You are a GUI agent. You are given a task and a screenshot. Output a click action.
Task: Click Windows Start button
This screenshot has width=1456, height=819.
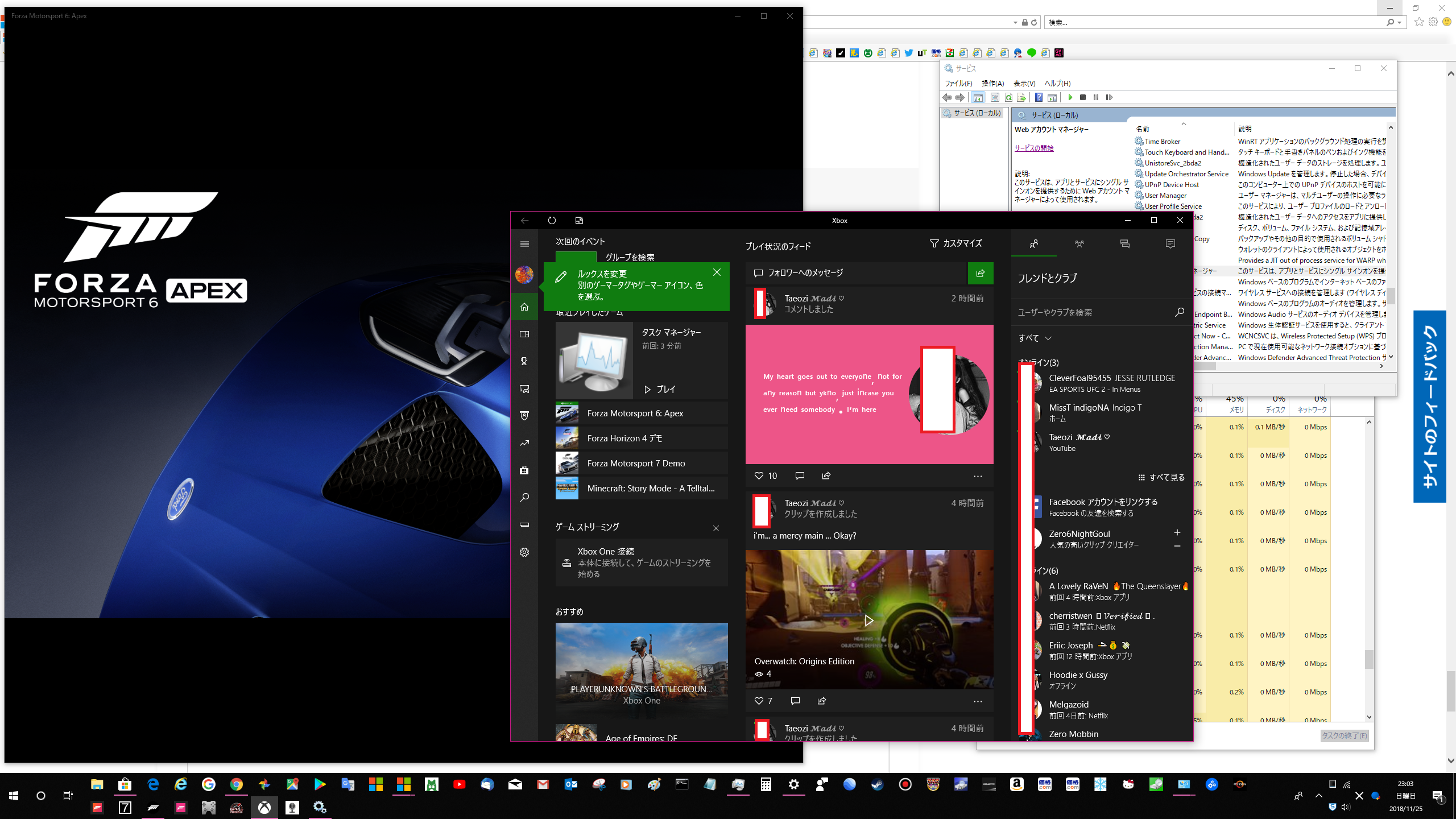[x=14, y=796]
